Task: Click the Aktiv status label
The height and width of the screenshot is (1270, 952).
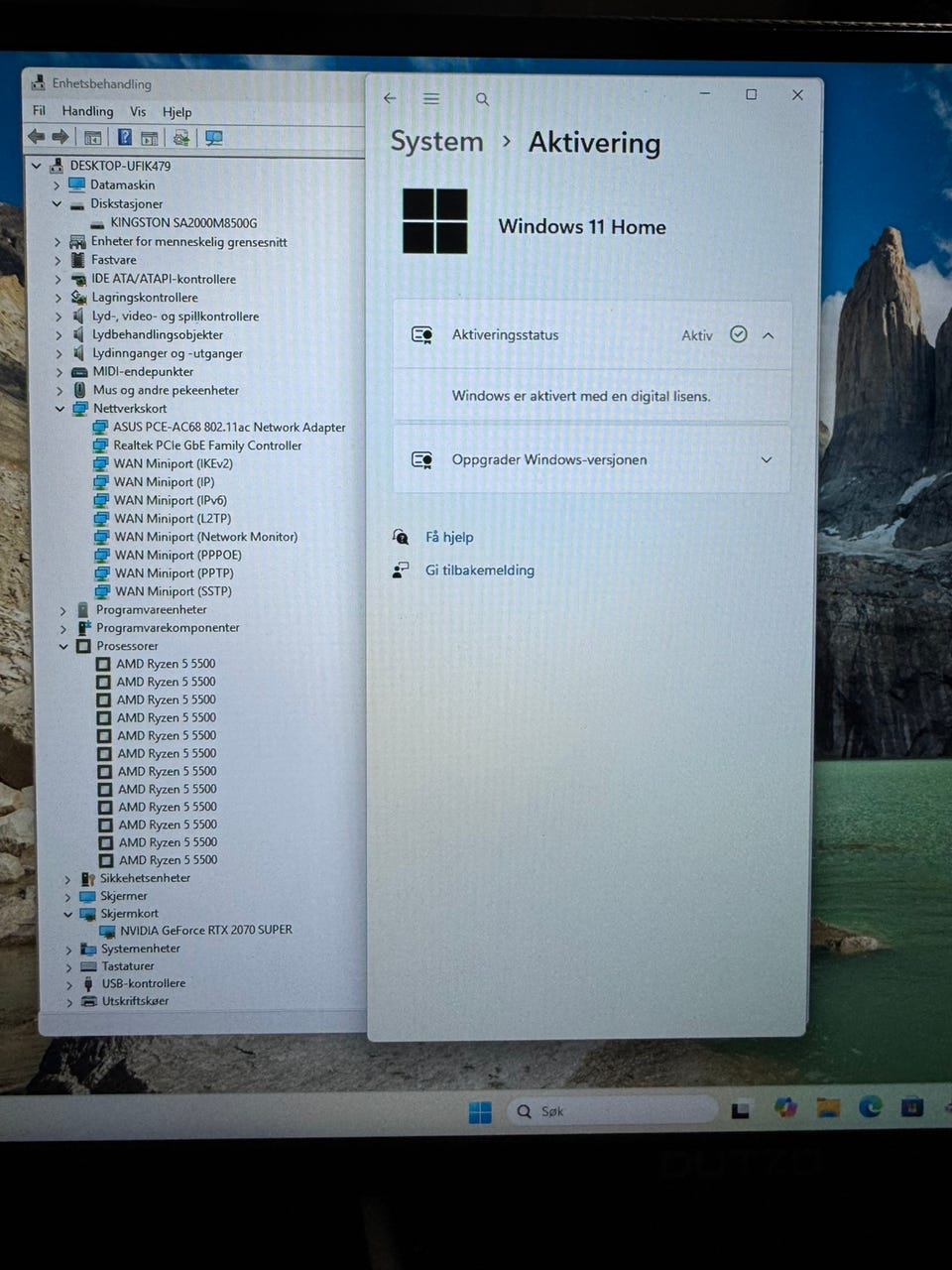Action: 697,336
